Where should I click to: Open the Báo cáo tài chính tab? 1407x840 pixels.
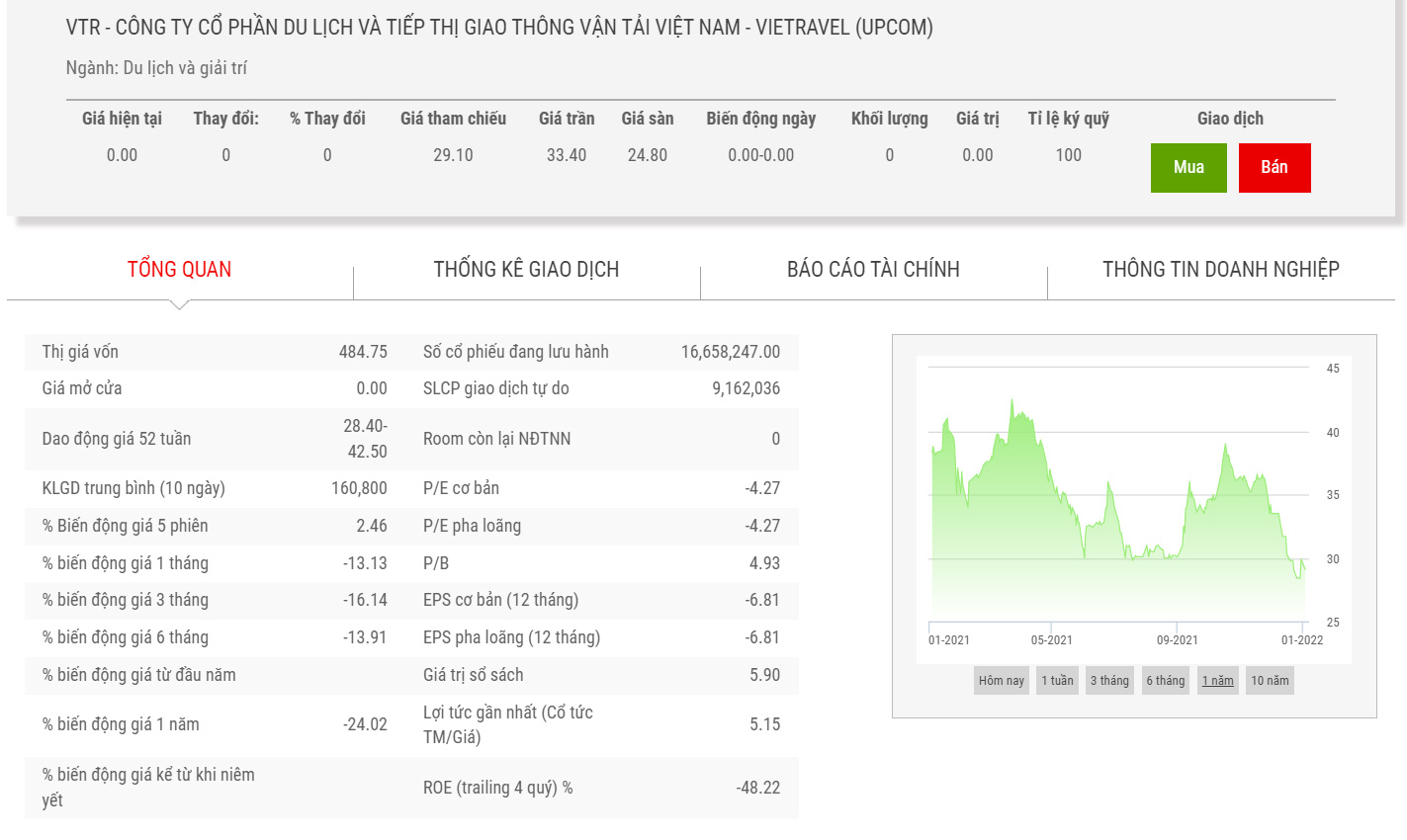873,269
